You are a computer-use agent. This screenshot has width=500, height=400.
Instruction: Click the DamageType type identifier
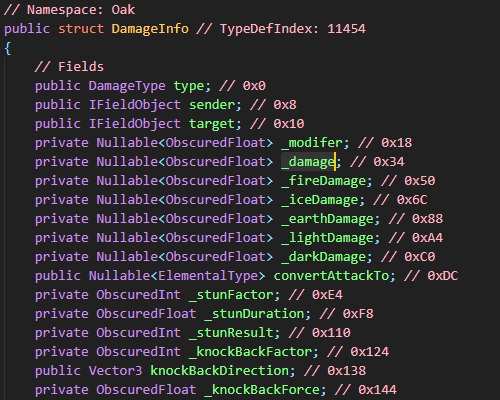tap(127, 86)
